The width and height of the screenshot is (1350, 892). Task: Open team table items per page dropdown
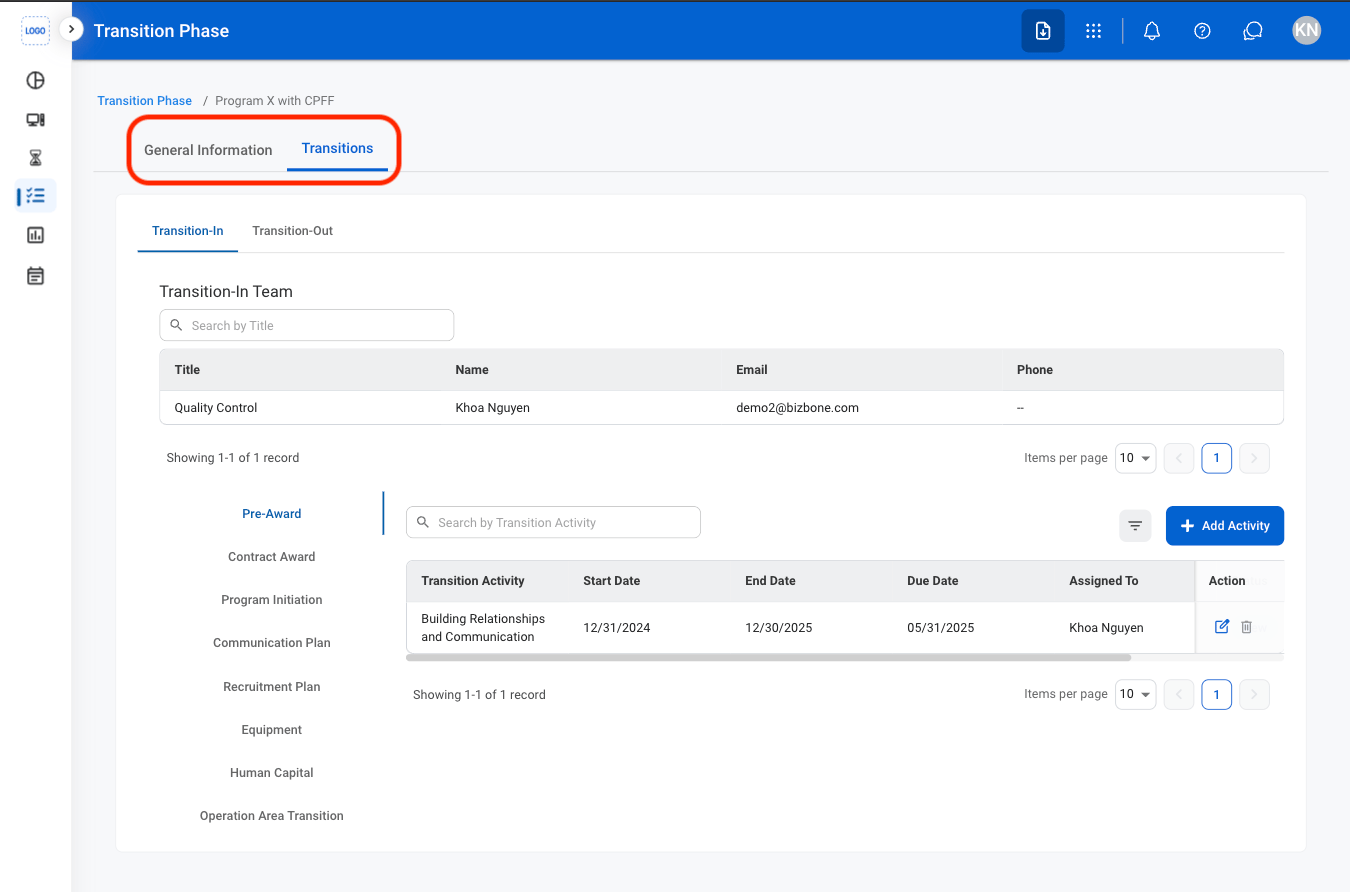pos(1135,458)
